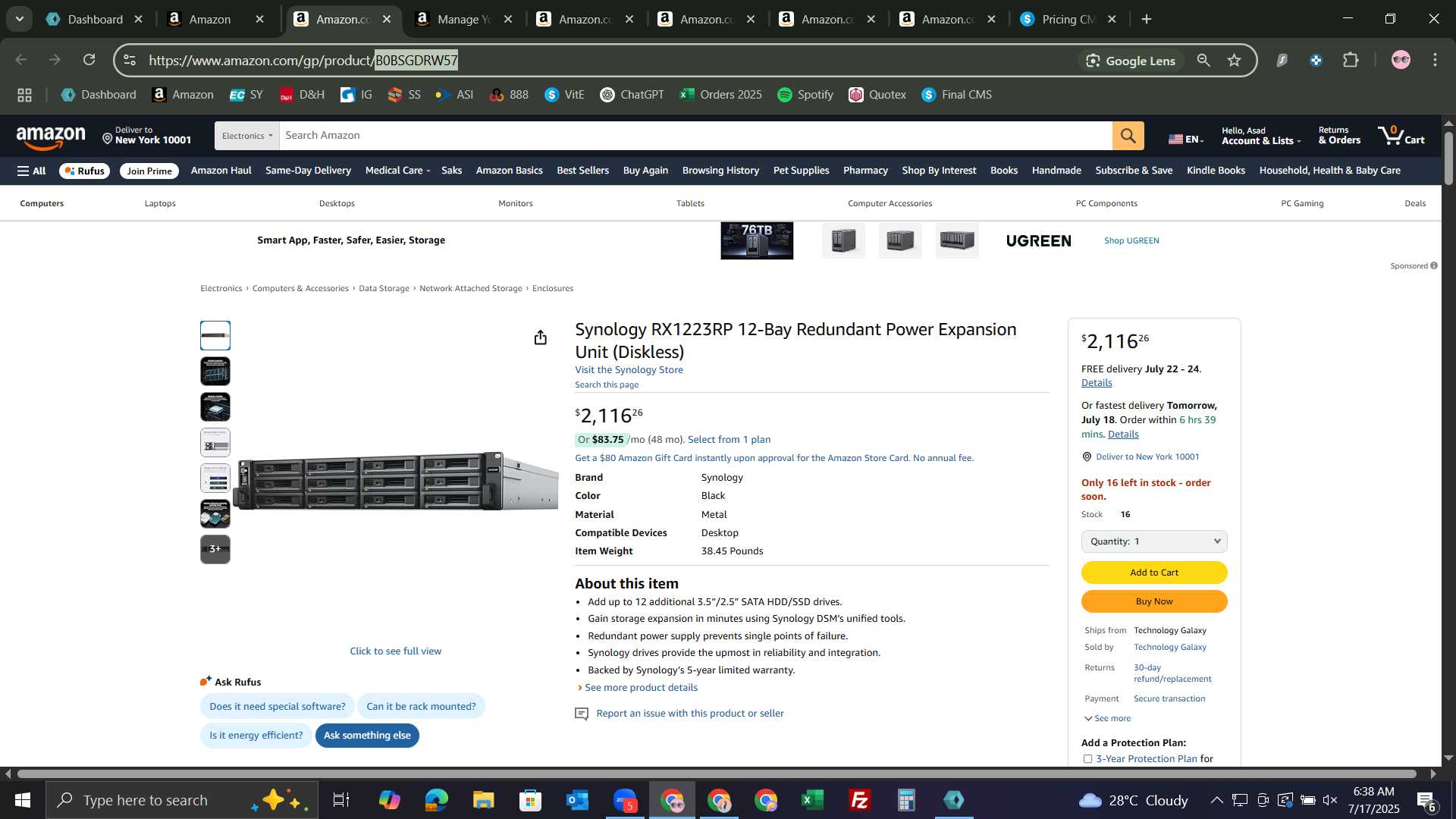Click the Buy Now button
This screenshot has width=1456, height=819.
point(1153,601)
